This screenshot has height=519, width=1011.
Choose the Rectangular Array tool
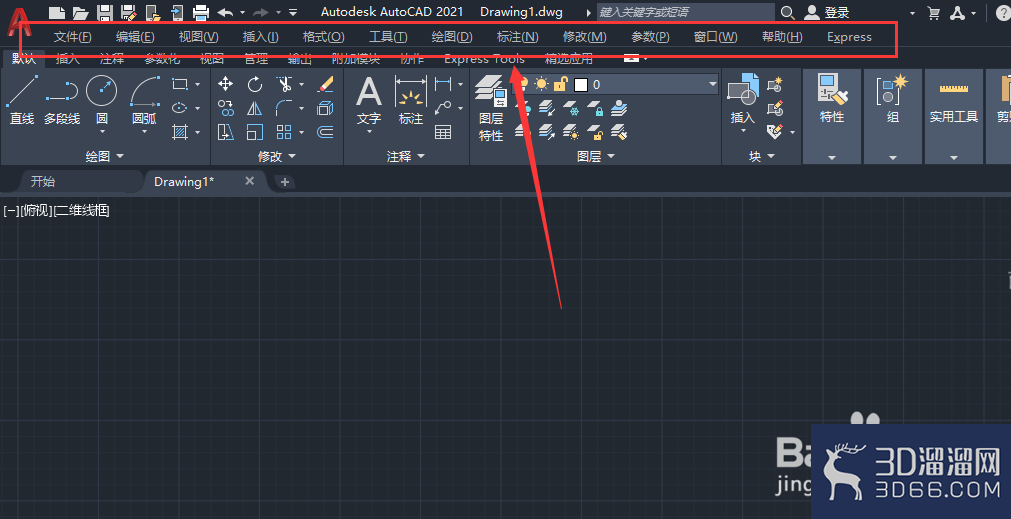284,132
